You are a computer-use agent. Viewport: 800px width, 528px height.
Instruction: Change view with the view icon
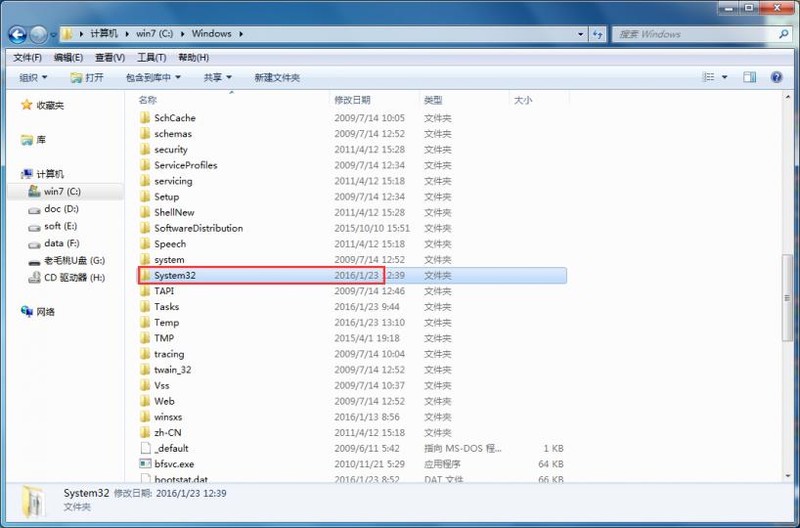point(708,77)
